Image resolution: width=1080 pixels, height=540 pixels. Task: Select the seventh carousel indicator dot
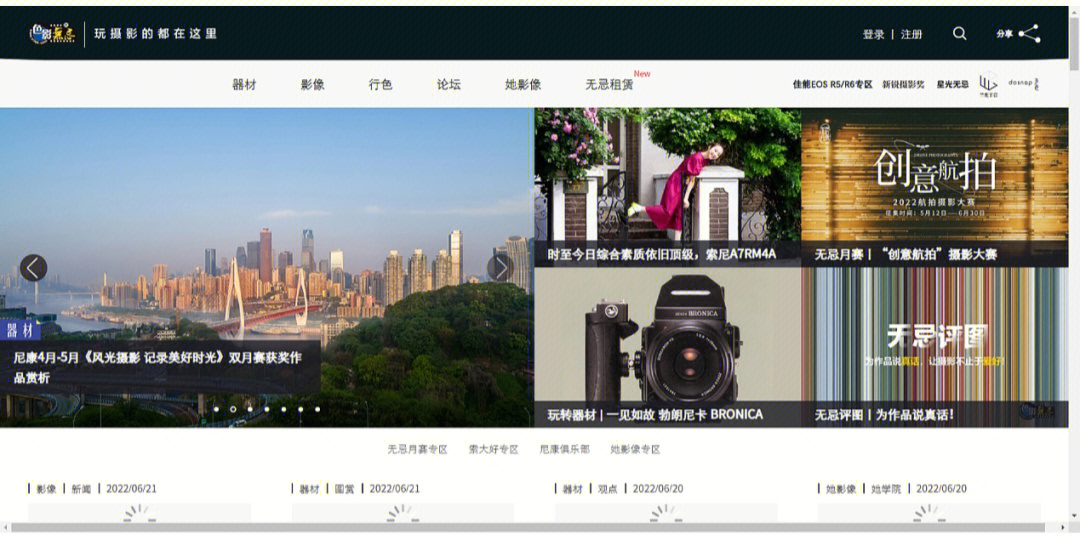318,409
